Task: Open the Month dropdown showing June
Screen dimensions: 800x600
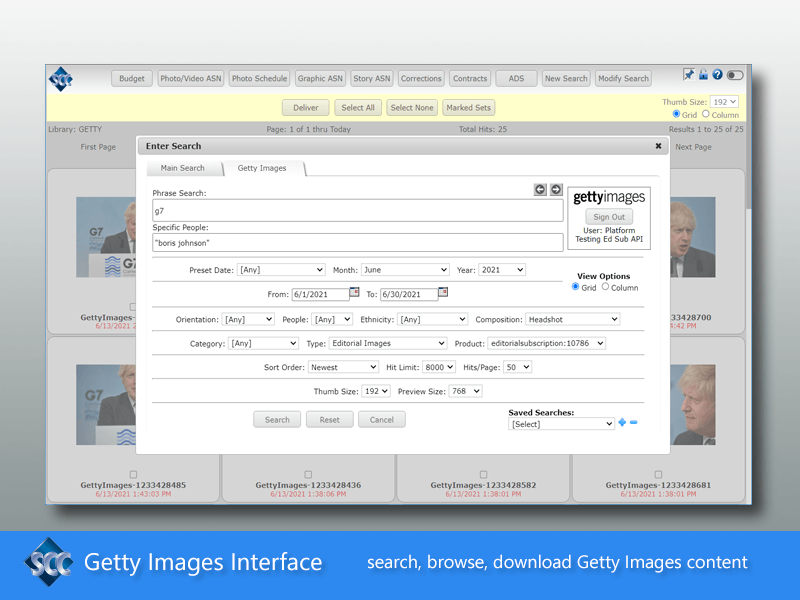Action: pos(405,270)
